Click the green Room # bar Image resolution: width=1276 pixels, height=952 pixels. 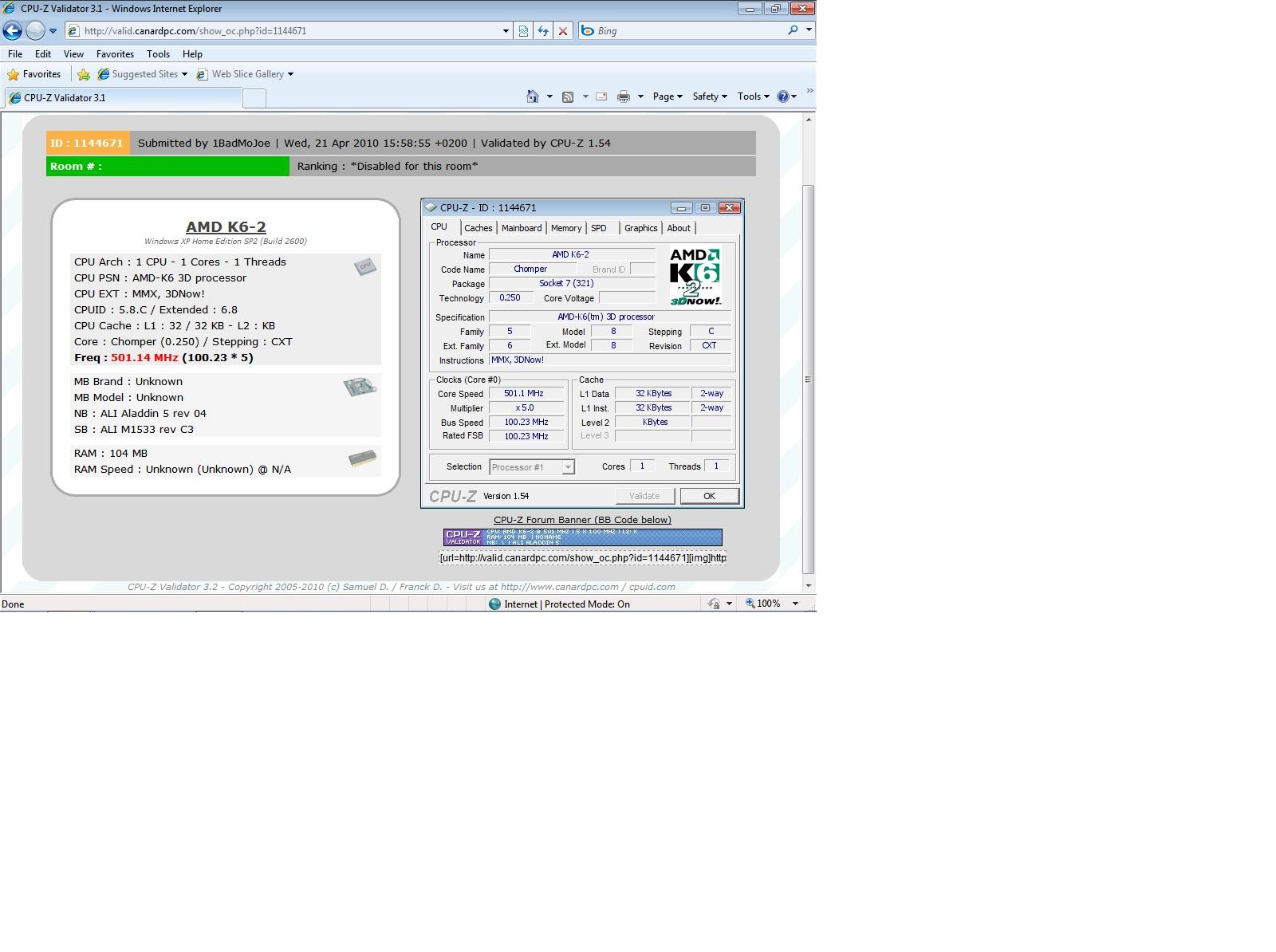[x=167, y=167]
